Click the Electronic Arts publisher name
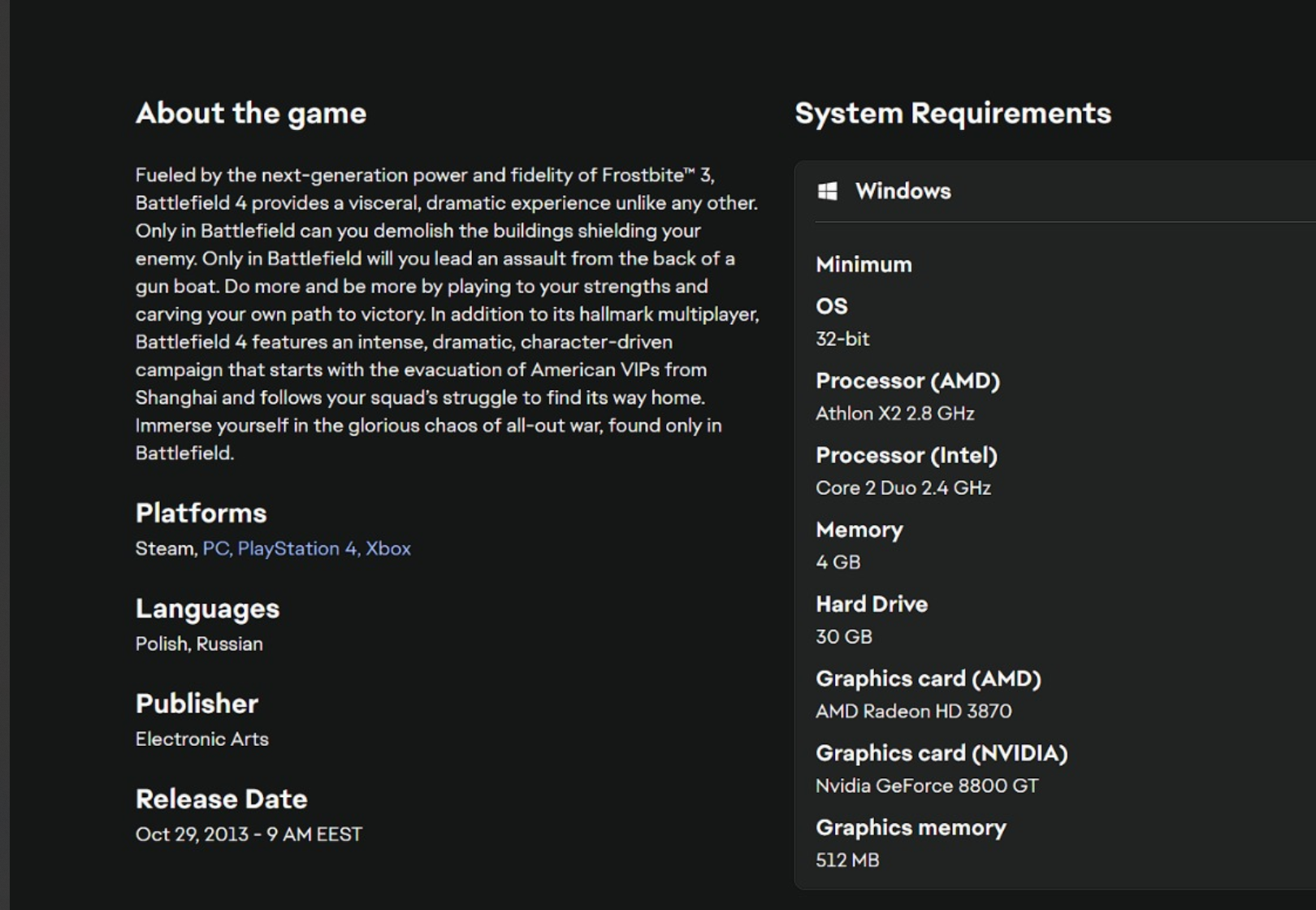This screenshot has height=910, width=1316. 201,739
